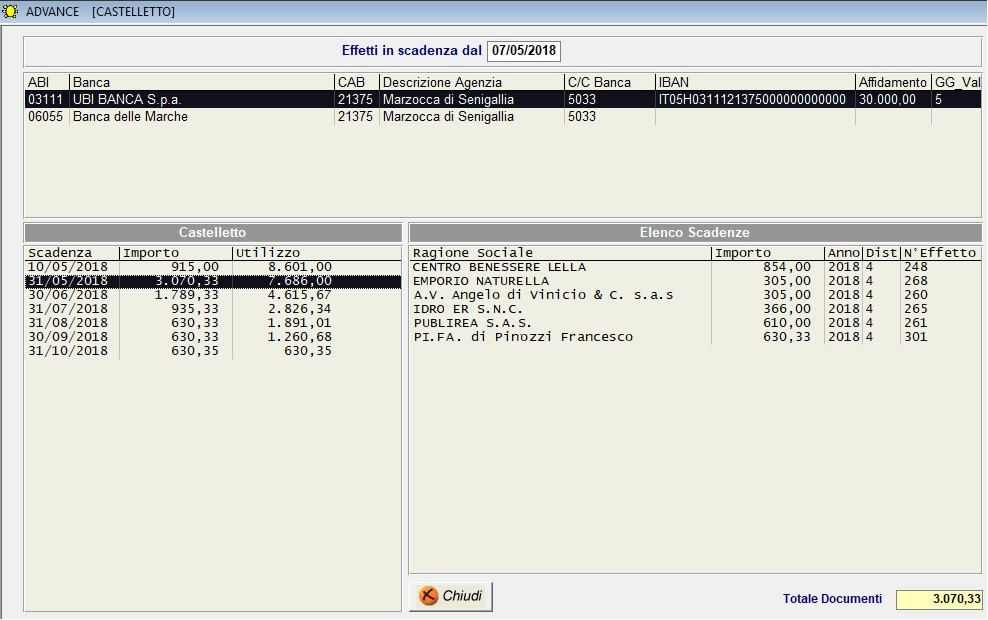
Task: Click effetto number 301
Action: 916,336
